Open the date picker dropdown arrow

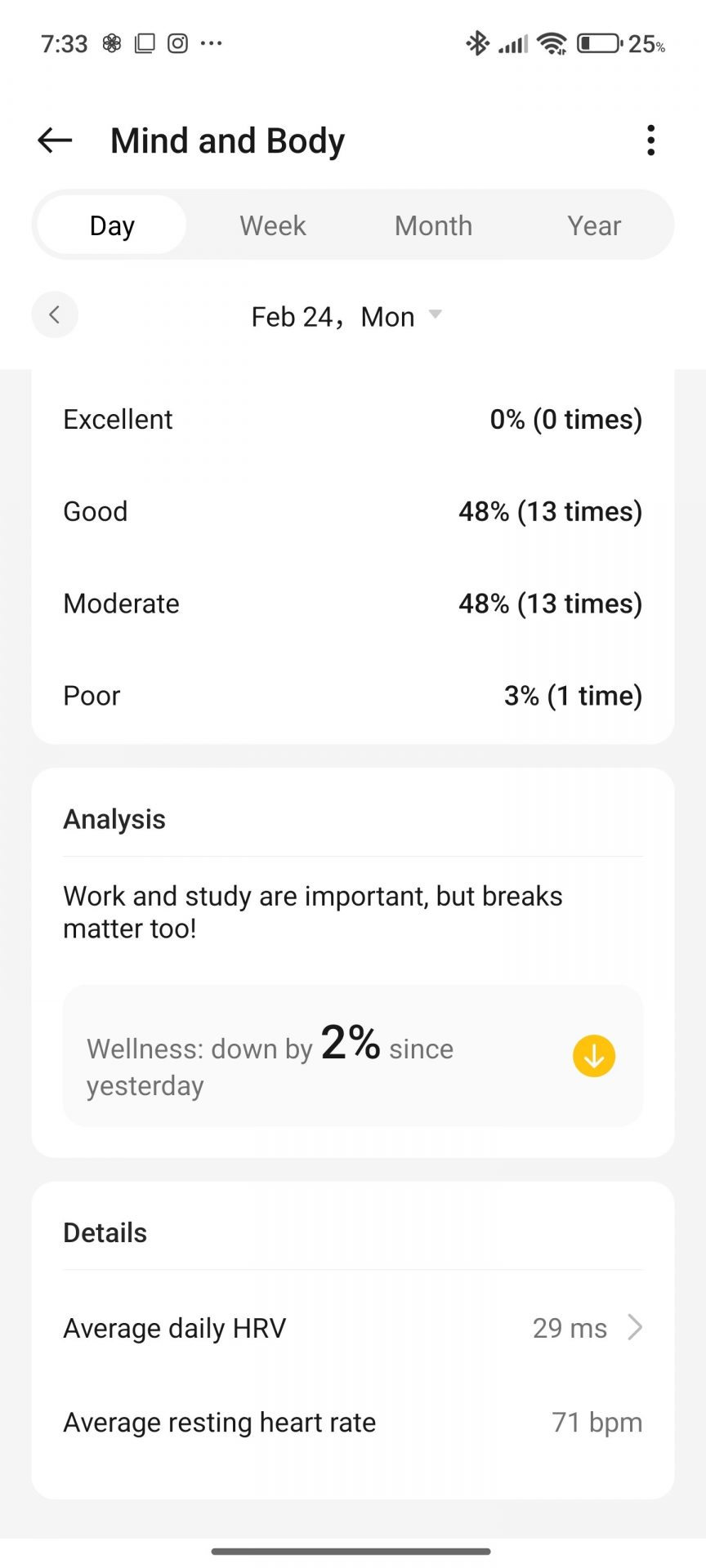(436, 314)
